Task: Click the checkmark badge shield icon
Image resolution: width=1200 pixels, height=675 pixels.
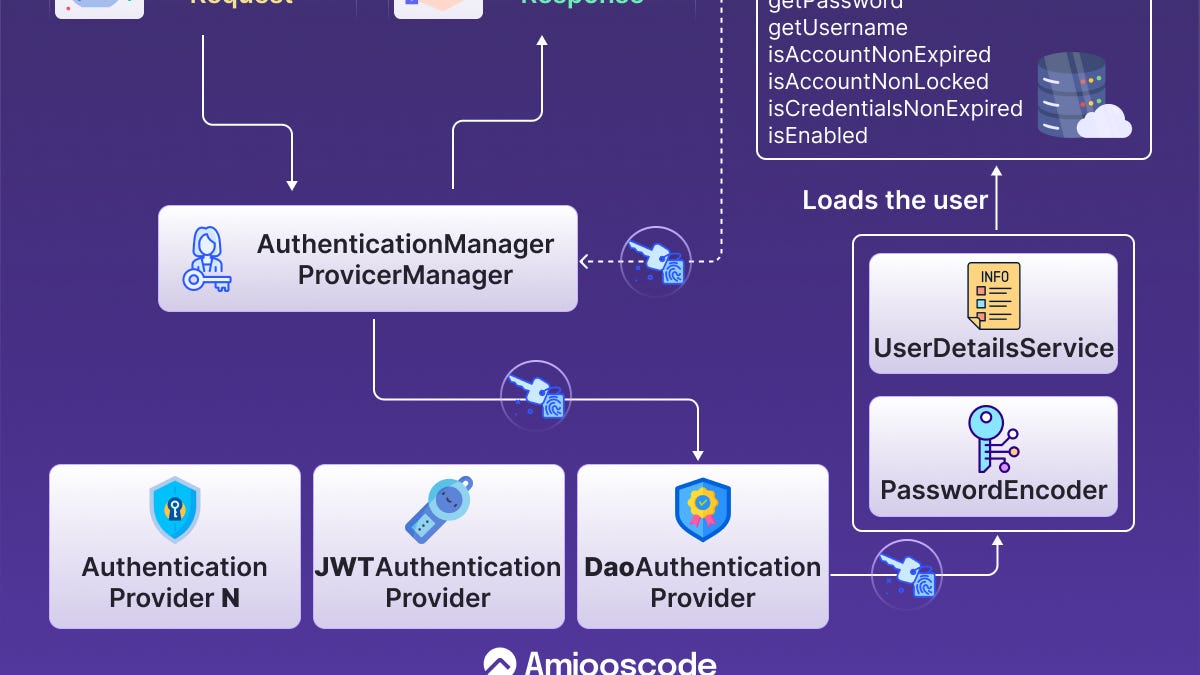Action: 703,510
